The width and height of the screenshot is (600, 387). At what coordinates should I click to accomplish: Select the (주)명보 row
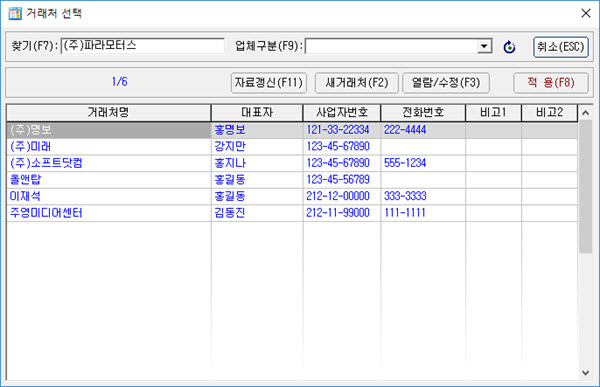tap(292, 130)
